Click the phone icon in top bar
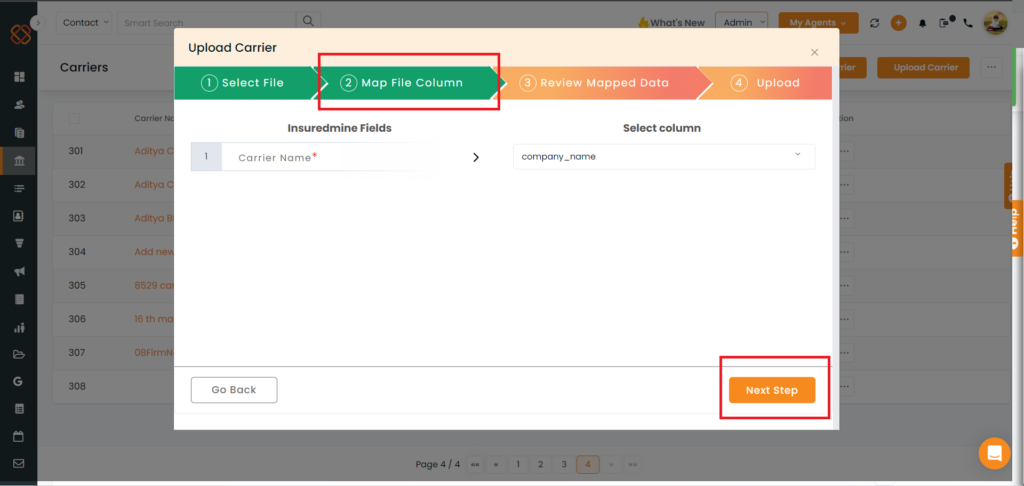The width and height of the screenshot is (1024, 486). 967,23
